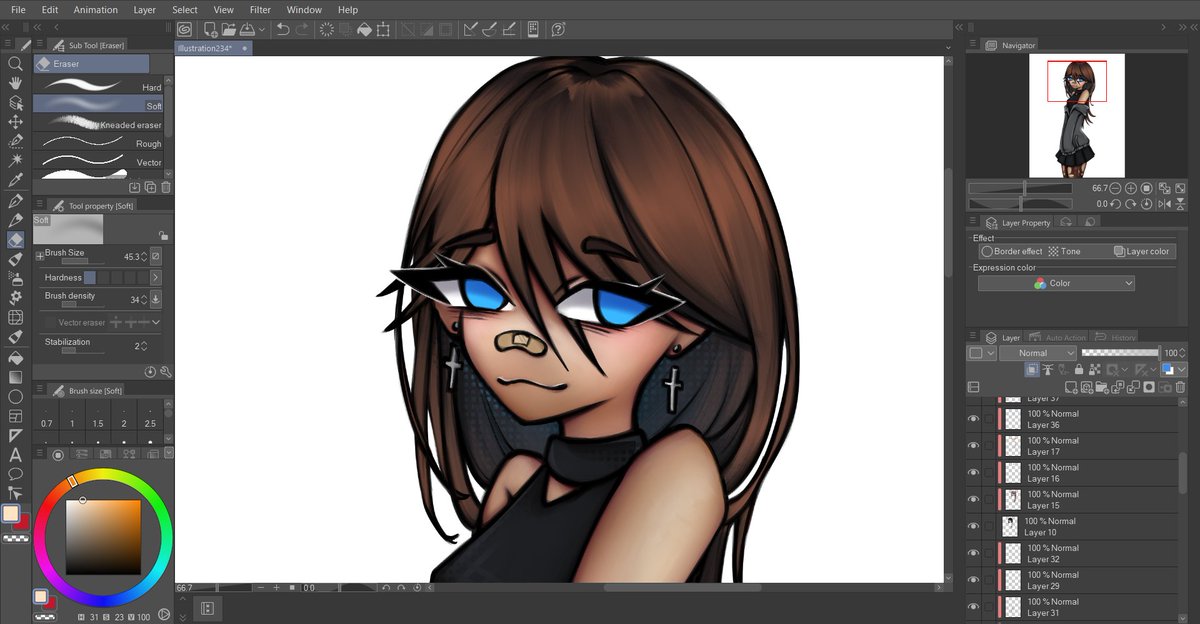Toggle the layer lock icon
The width and height of the screenshot is (1200, 624).
(x=1078, y=370)
